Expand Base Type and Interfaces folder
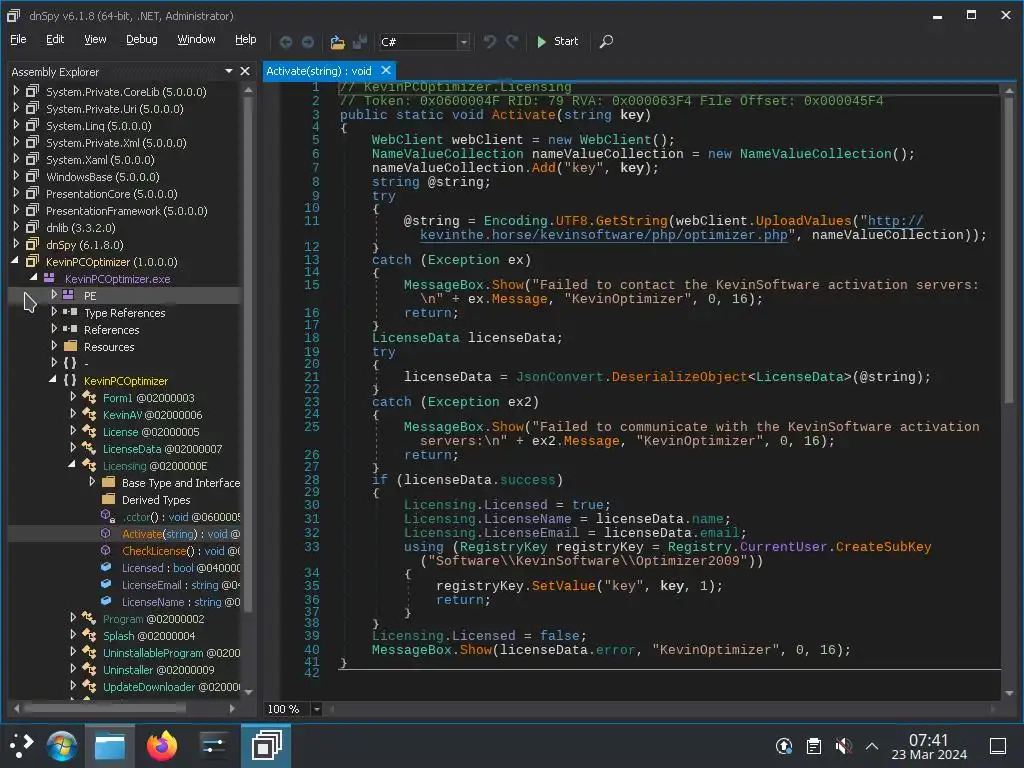Image resolution: width=1024 pixels, height=768 pixels. [92, 481]
